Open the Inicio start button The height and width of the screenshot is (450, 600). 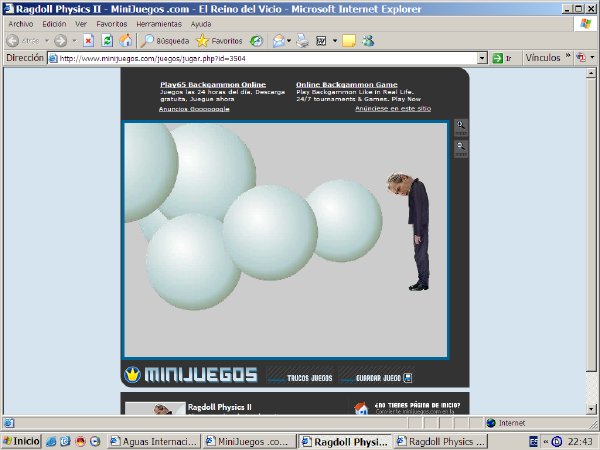(x=22, y=441)
